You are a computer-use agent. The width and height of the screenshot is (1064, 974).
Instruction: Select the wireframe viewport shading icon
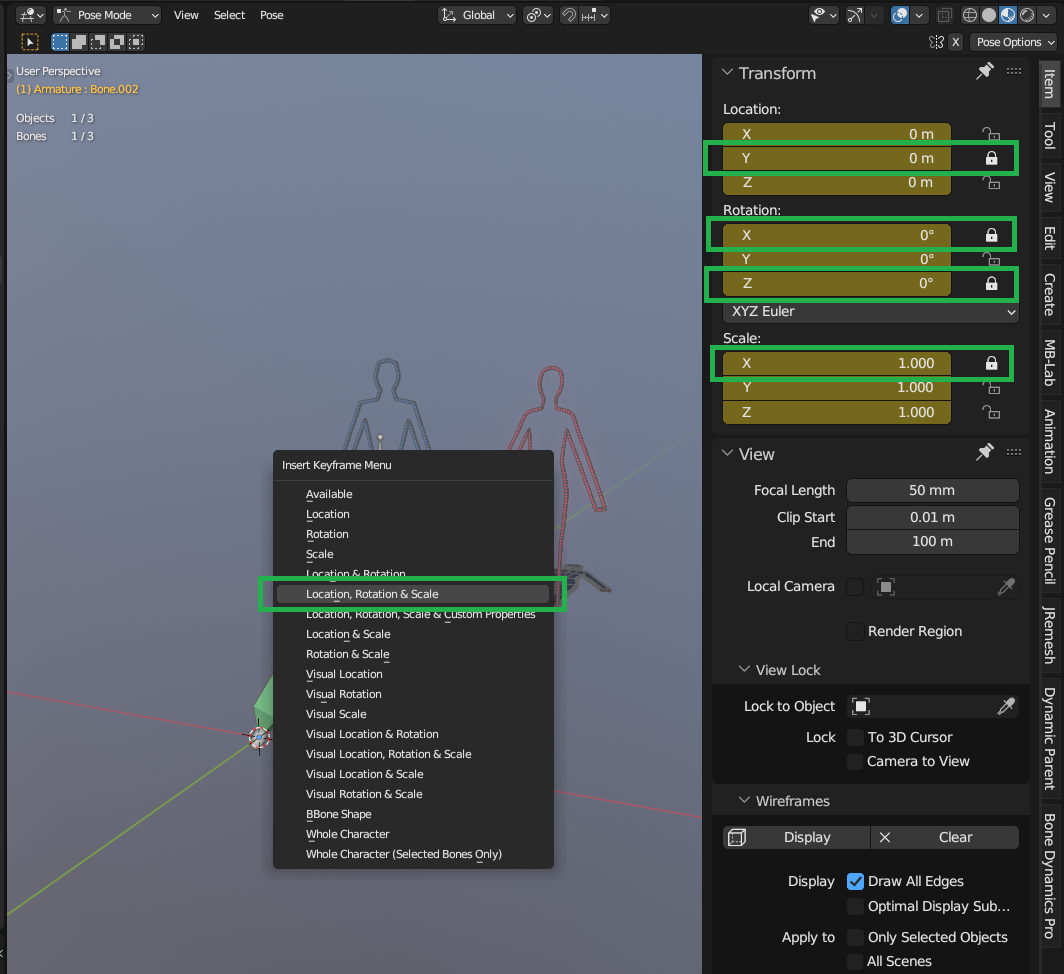tap(970, 15)
